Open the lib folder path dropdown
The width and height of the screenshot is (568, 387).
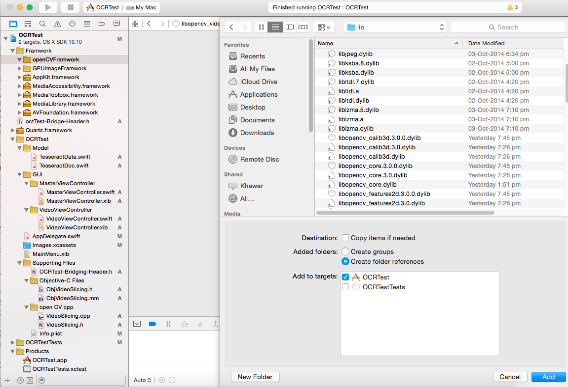(395, 27)
